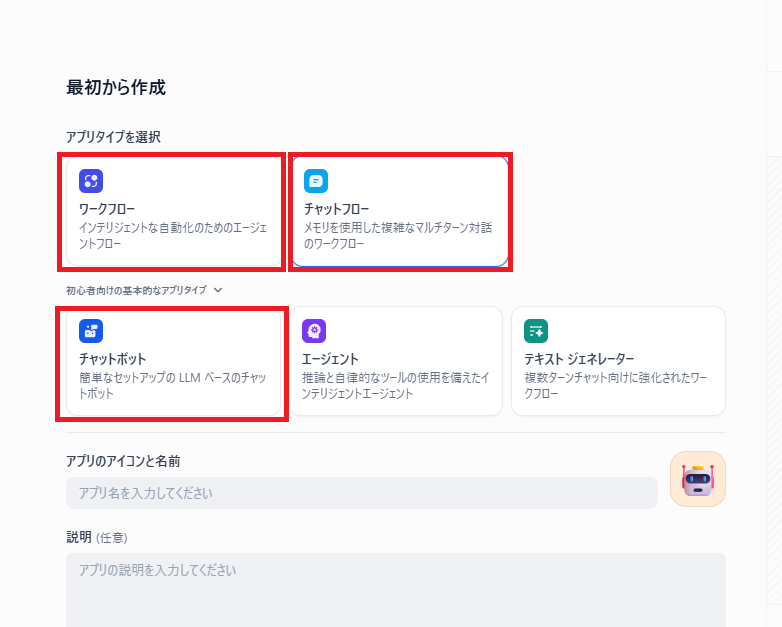The height and width of the screenshot is (627, 782).
Task: Open the robot emoji app icon picker
Action: pyautogui.click(x=697, y=479)
